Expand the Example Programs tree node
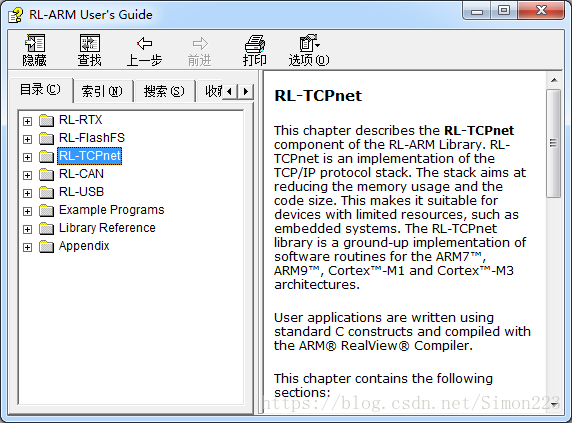 coord(27,212)
